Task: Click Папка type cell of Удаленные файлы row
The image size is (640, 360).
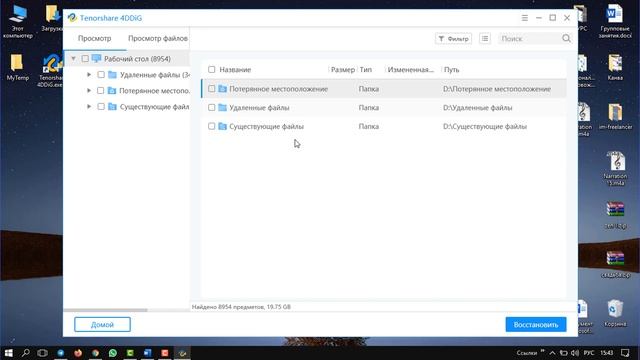Action: tap(369, 108)
